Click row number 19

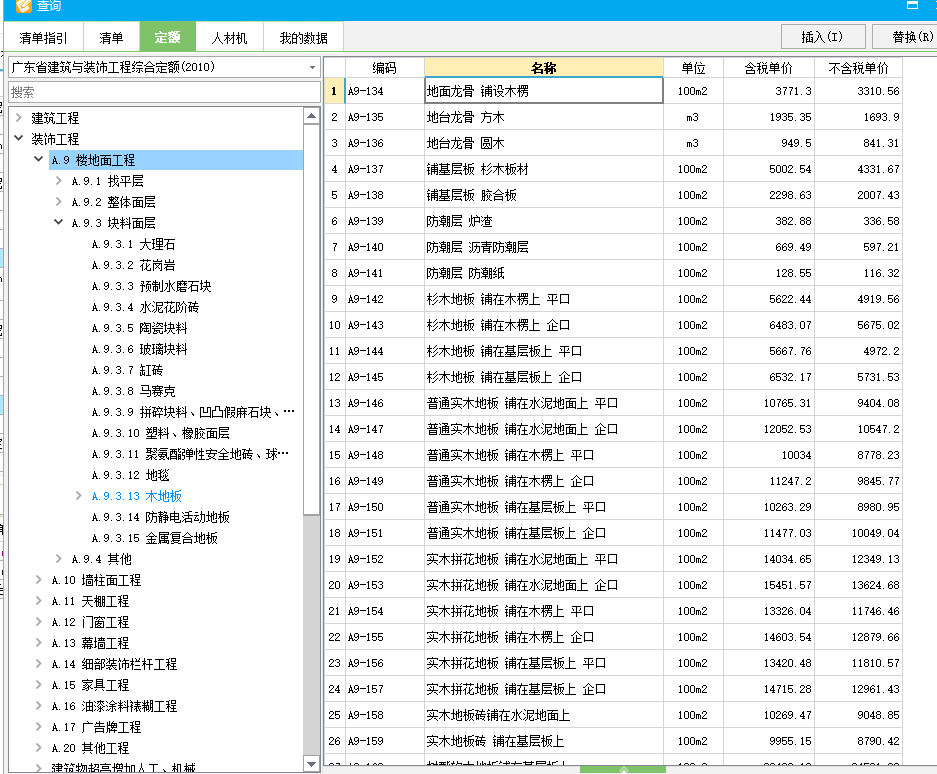pyautogui.click(x=334, y=559)
